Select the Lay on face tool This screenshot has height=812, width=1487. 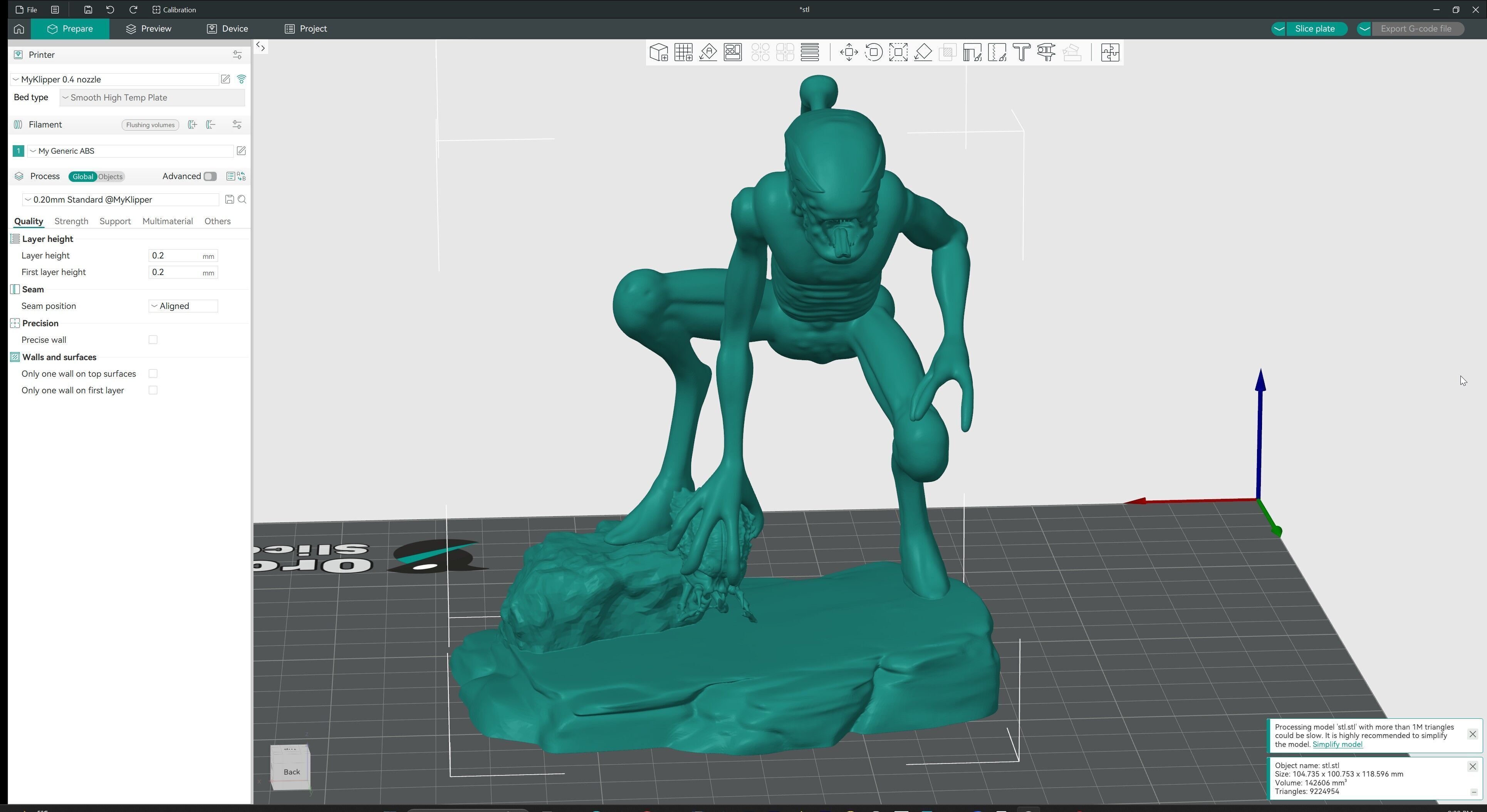point(924,52)
